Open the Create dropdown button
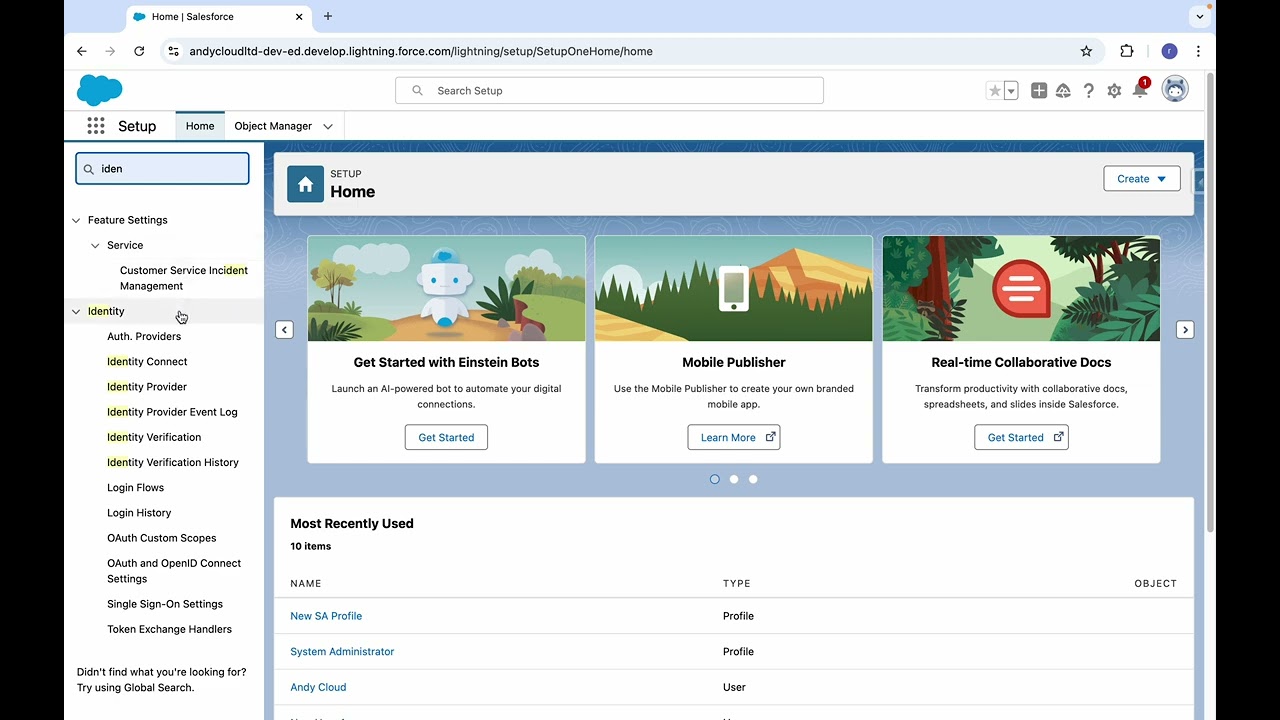This screenshot has width=1280, height=720. pyautogui.click(x=1142, y=179)
